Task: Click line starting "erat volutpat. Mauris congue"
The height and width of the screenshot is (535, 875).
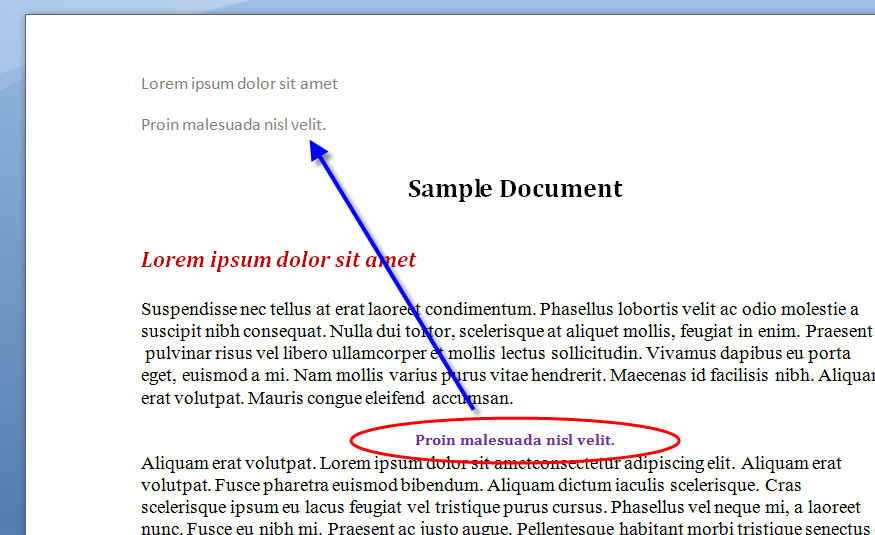Action: [x=327, y=398]
